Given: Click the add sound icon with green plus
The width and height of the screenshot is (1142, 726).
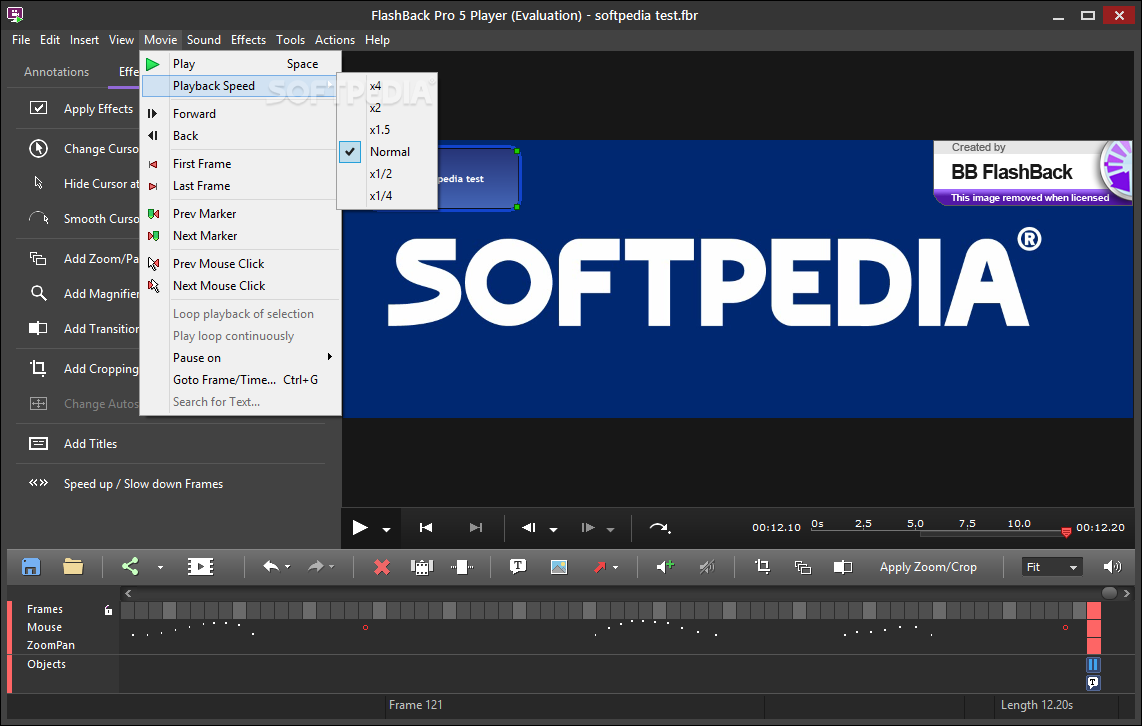Looking at the screenshot, I should (665, 567).
